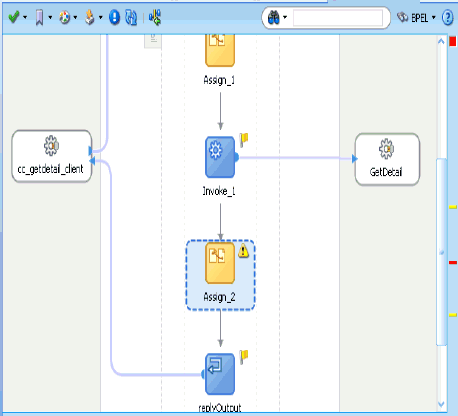Click the red error marker in overview margin
Viewport: 458px width, 416px height.
pyautogui.click(x=453, y=263)
